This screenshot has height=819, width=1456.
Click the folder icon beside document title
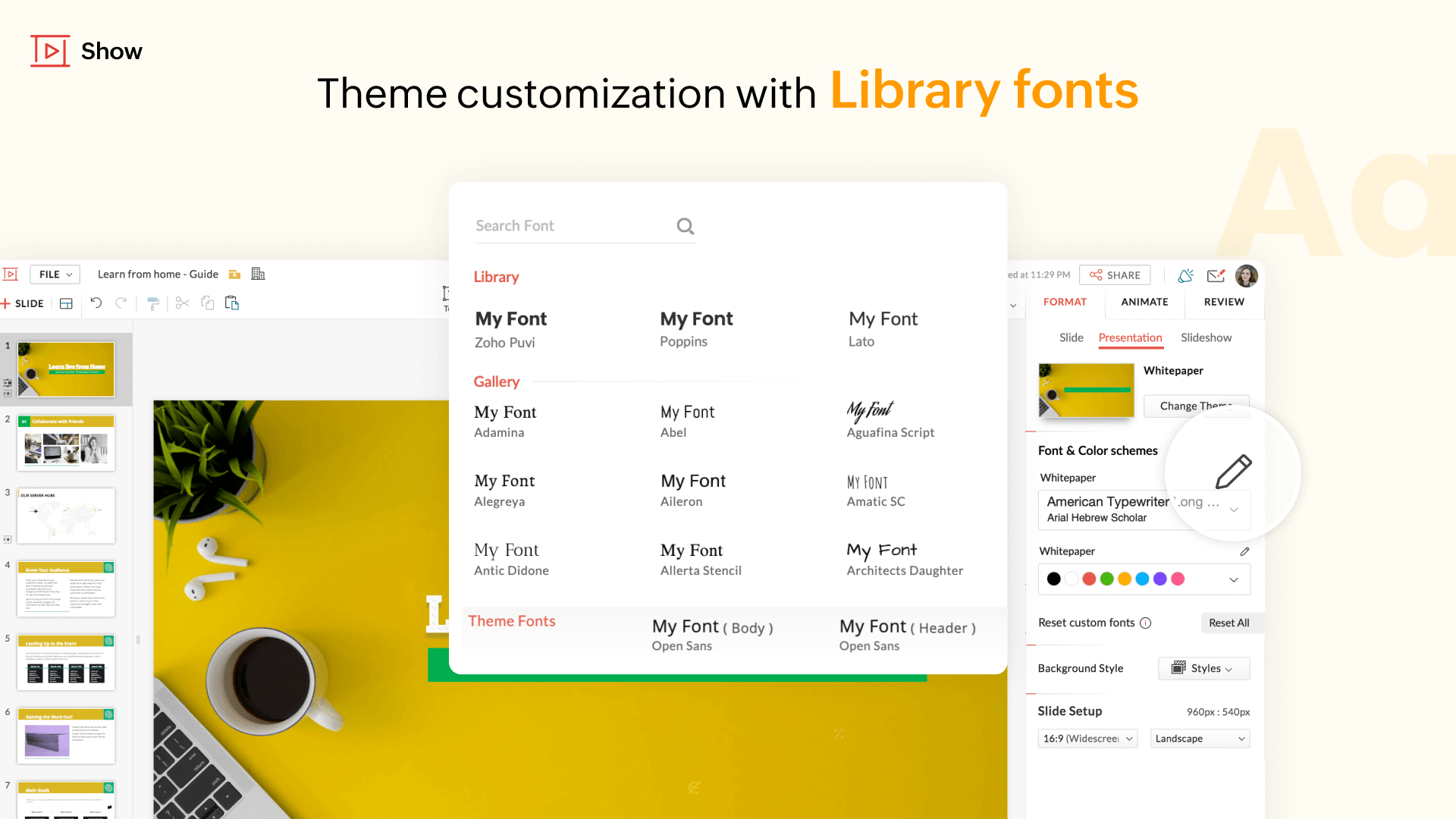(235, 275)
